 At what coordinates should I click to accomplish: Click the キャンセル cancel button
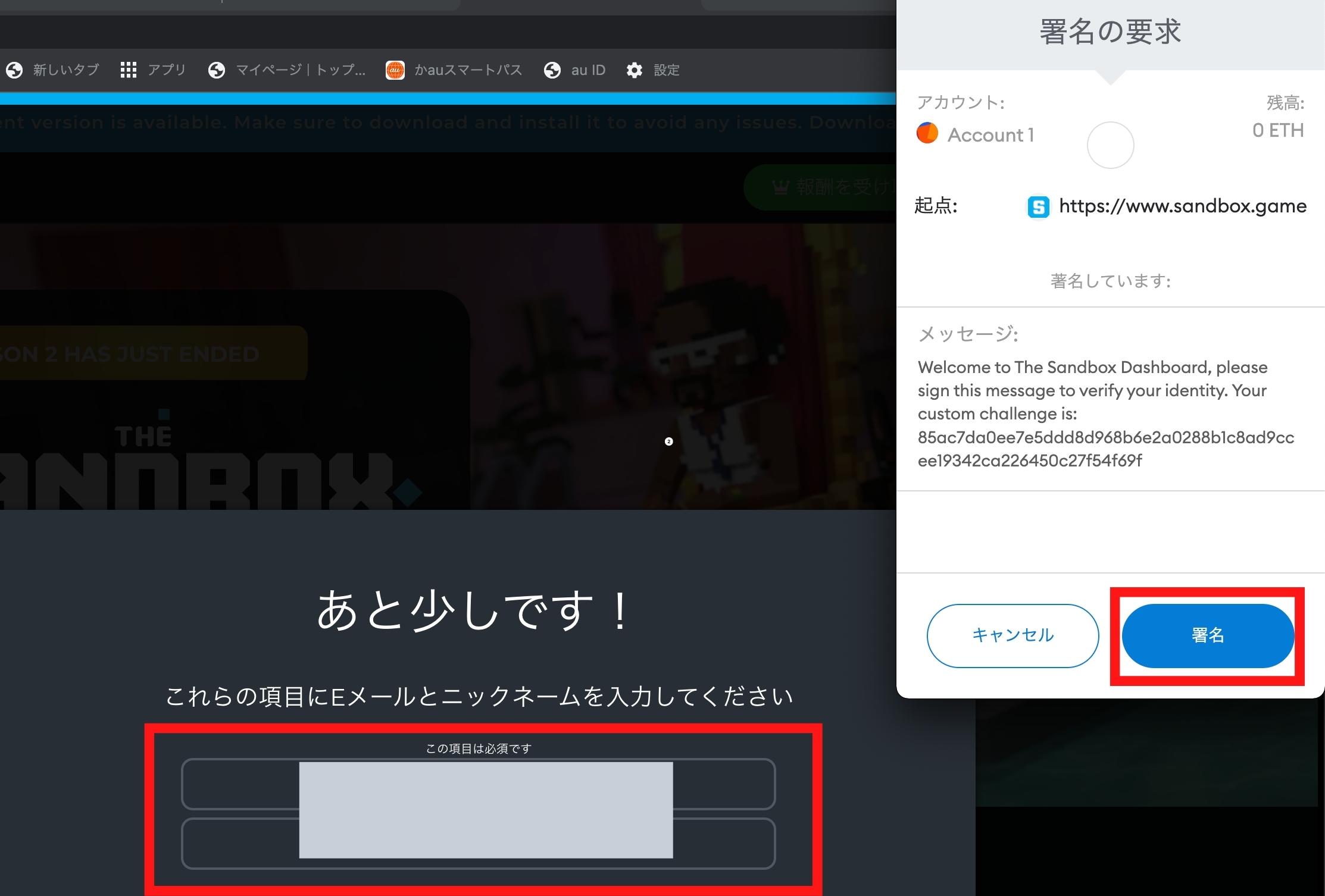click(x=1012, y=635)
